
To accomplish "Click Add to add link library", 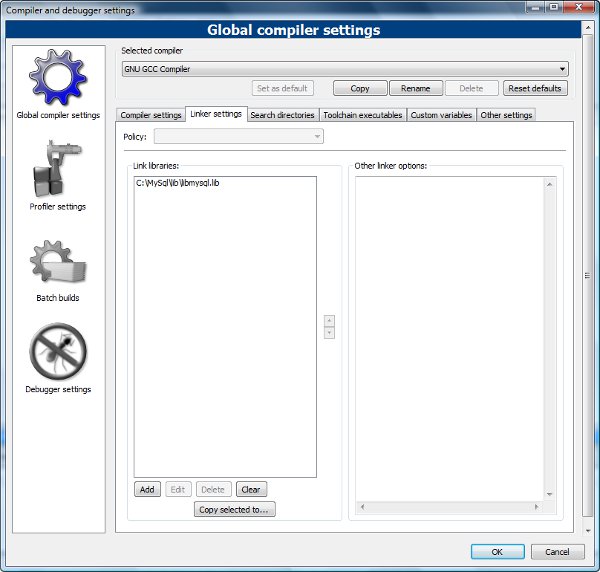I will tap(147, 490).
